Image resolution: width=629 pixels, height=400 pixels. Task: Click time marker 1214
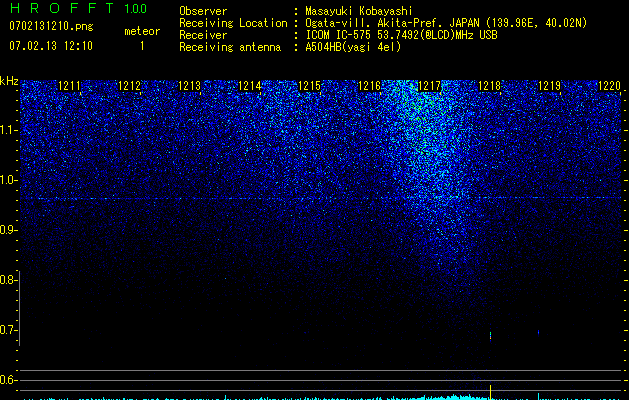click(x=250, y=85)
